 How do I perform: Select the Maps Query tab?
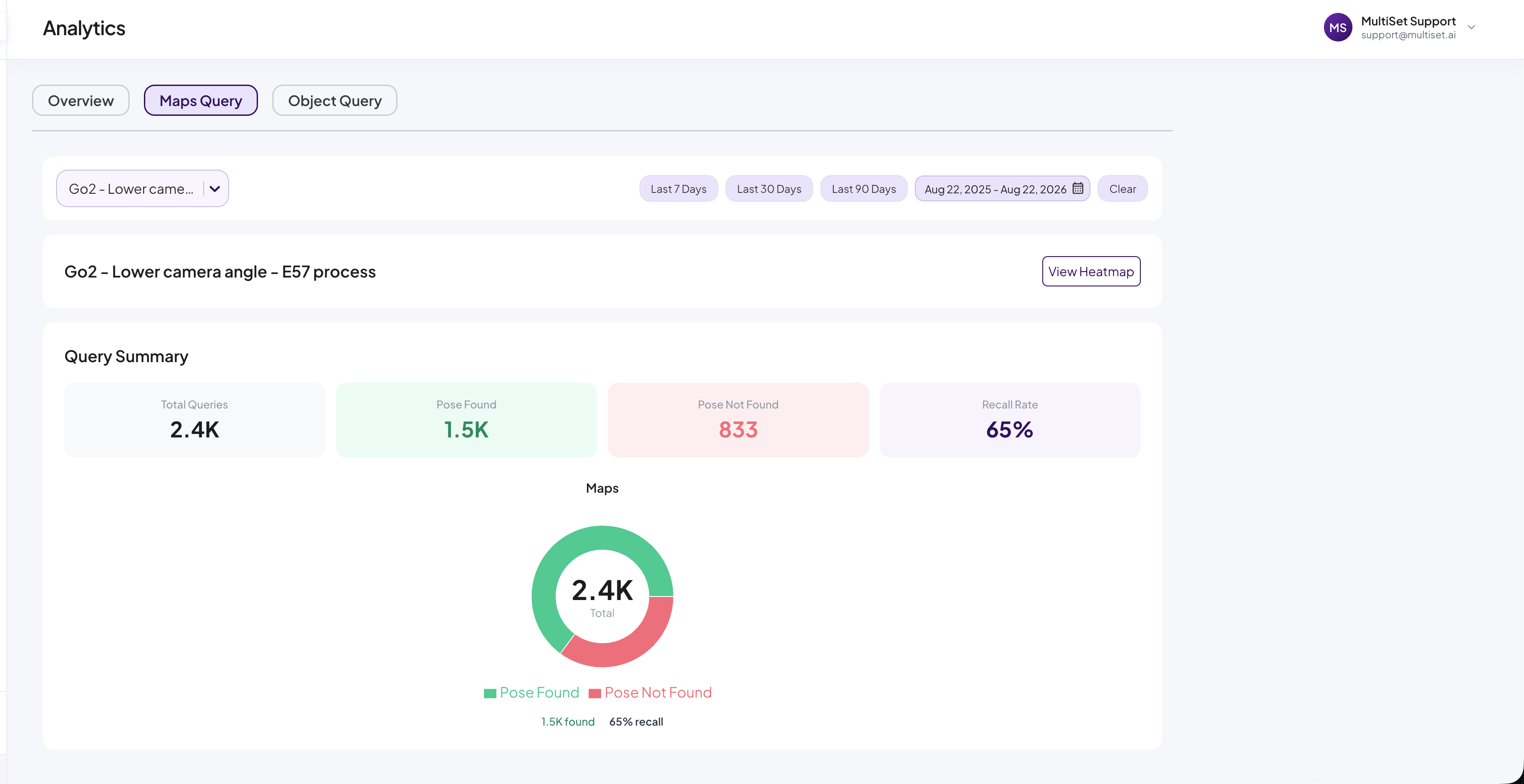(201, 101)
